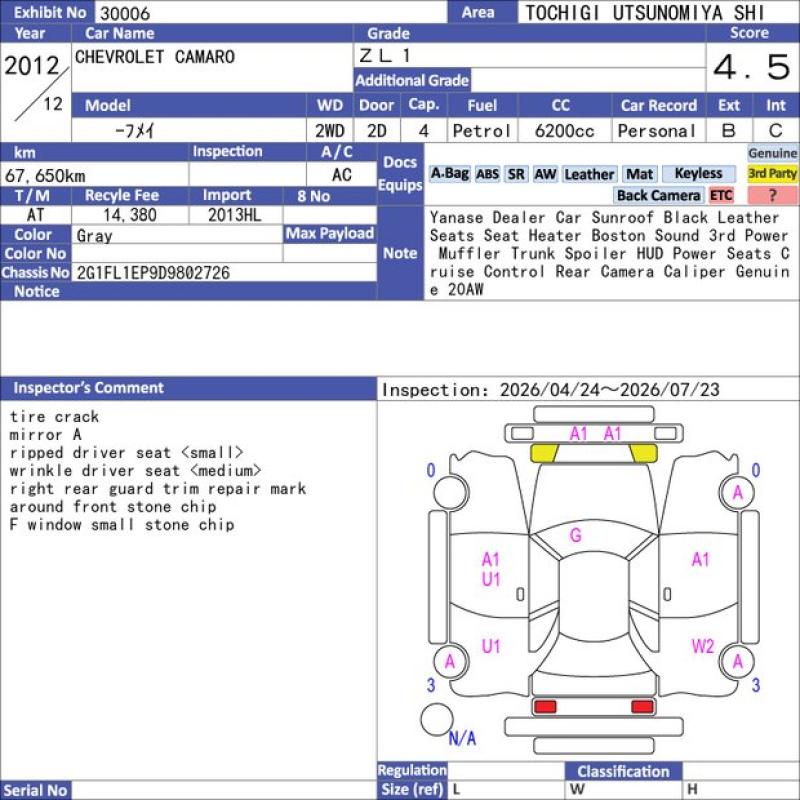Viewport: 800px width, 800px height.
Task: Select 'wrinkle driver seat <medium>' comment
Action: pyautogui.click(x=135, y=470)
